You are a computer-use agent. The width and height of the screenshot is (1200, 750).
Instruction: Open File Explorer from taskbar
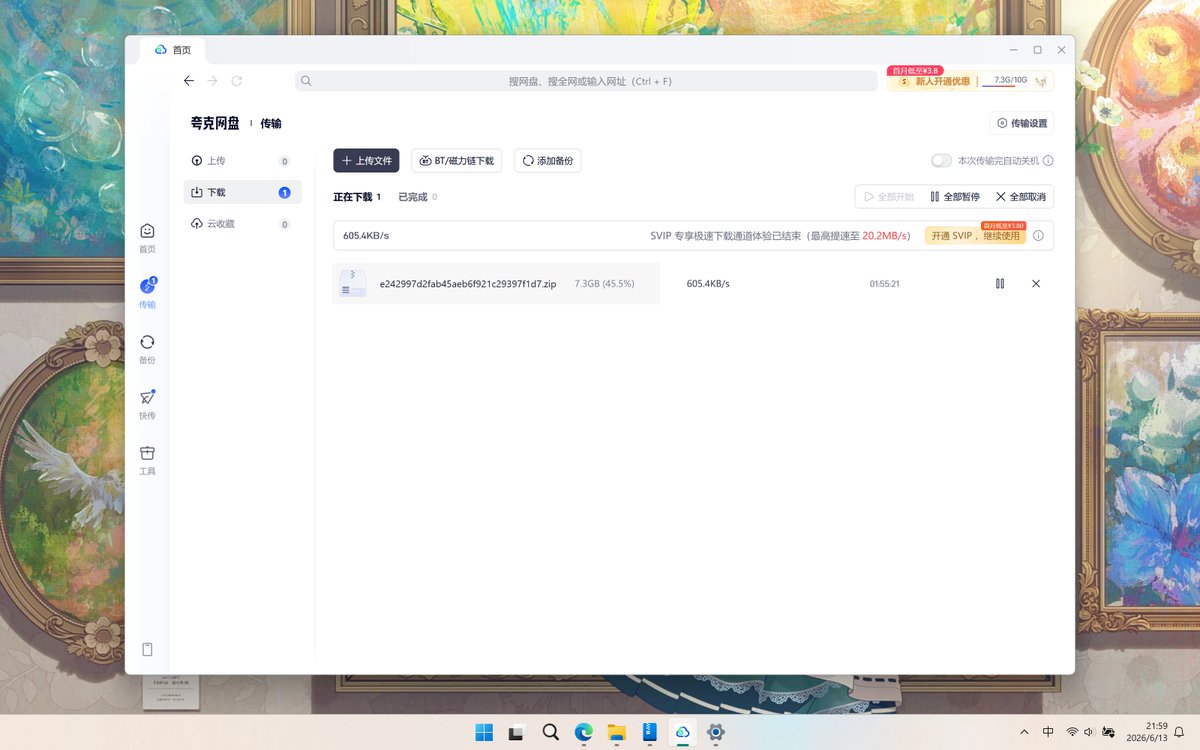tap(617, 732)
